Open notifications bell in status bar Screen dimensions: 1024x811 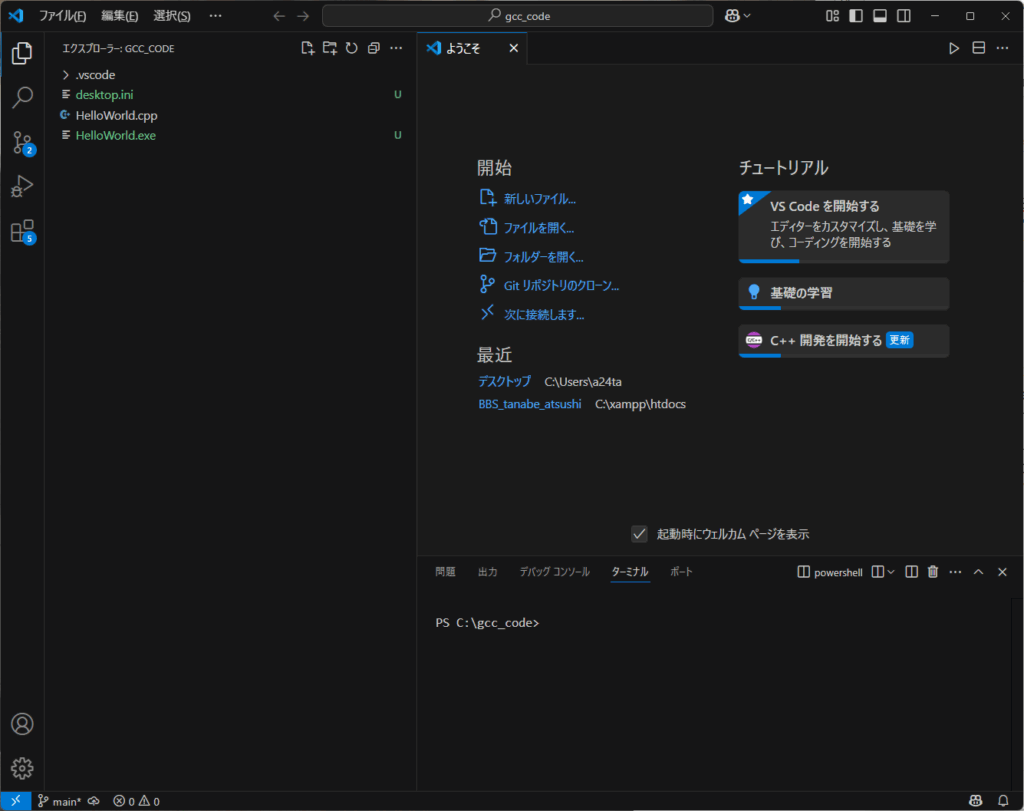point(1003,801)
